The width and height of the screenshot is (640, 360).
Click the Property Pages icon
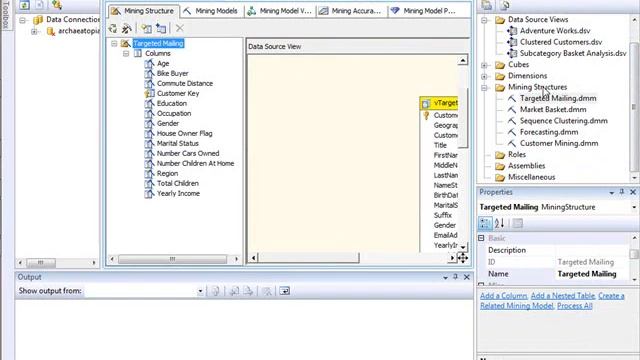coord(518,223)
